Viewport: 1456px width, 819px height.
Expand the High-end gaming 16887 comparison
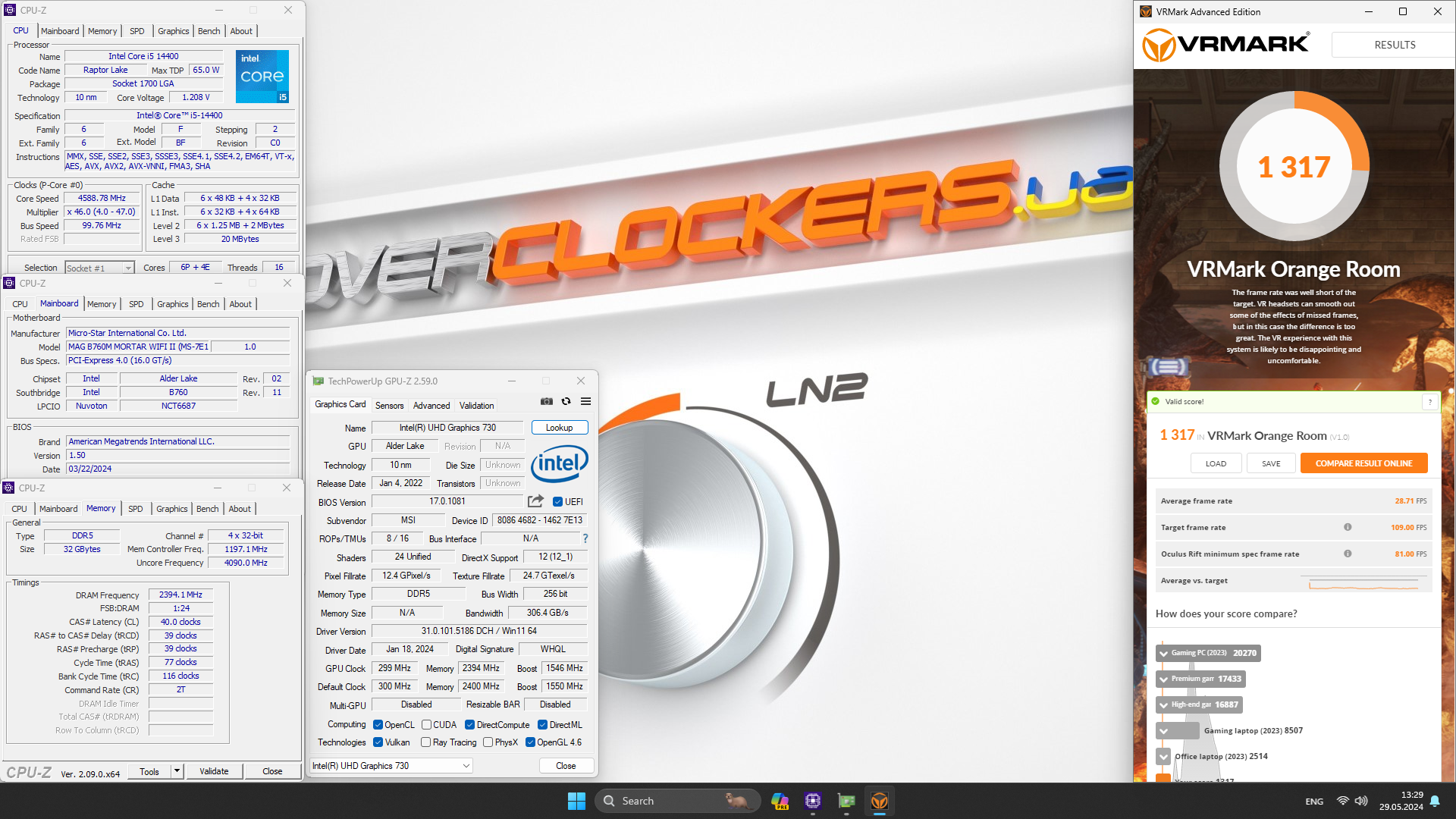pos(1163,704)
